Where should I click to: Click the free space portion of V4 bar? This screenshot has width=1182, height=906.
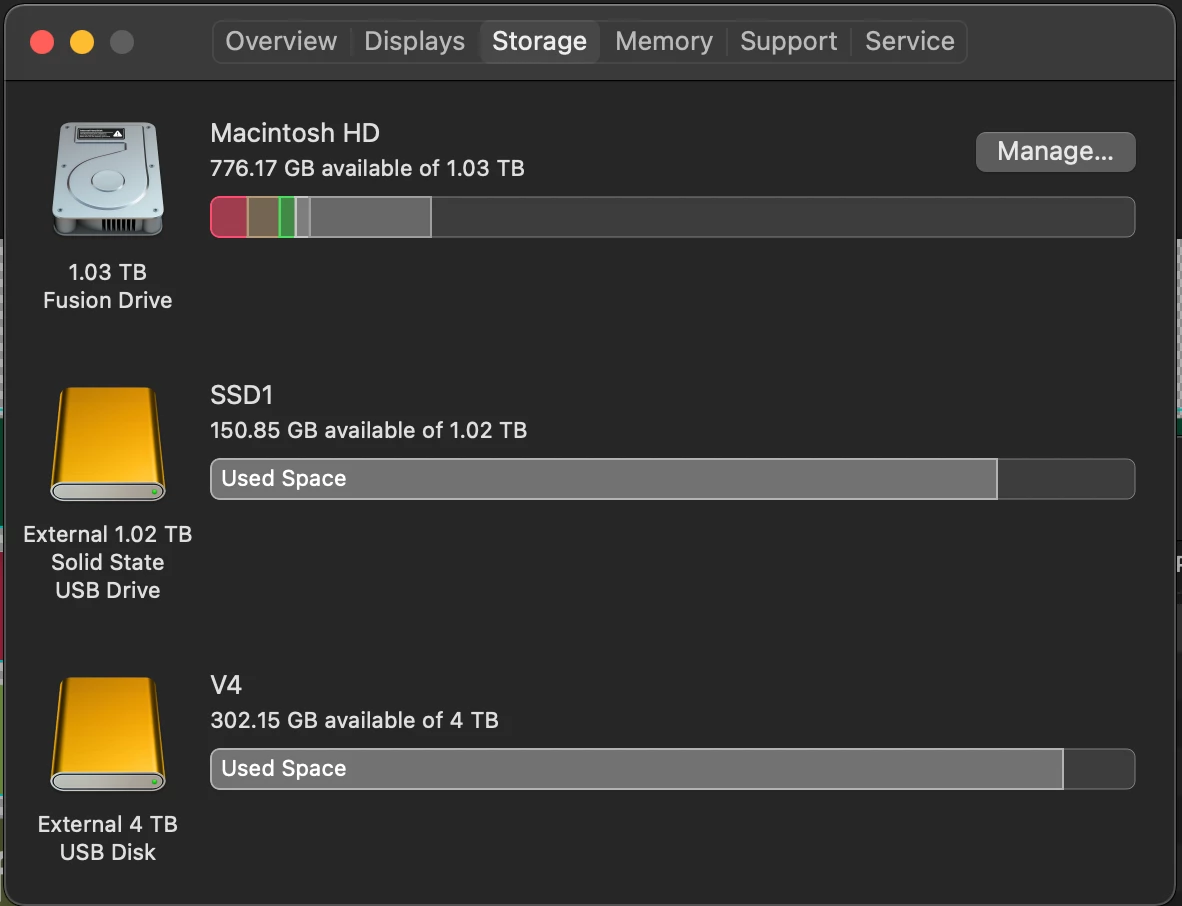[1099, 769]
